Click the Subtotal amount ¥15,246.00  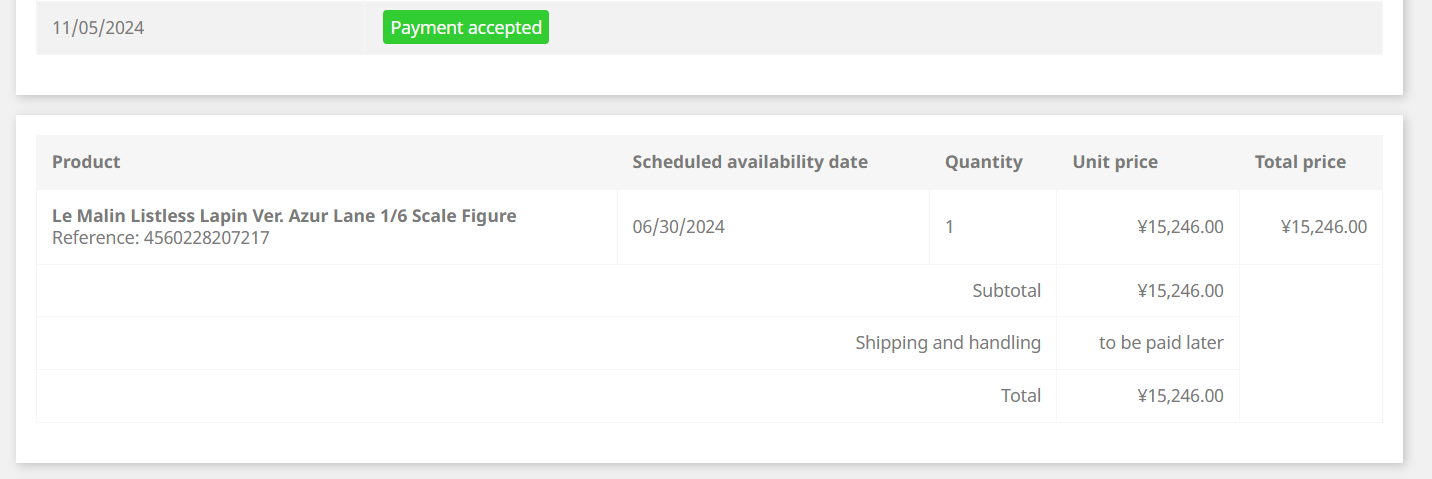(x=1180, y=291)
